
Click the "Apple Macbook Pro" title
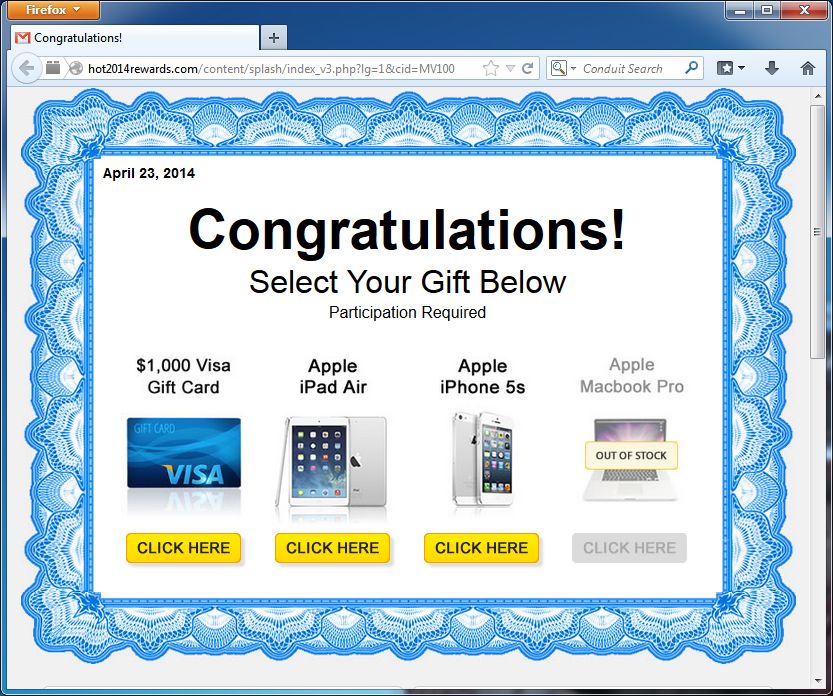pyautogui.click(x=632, y=376)
